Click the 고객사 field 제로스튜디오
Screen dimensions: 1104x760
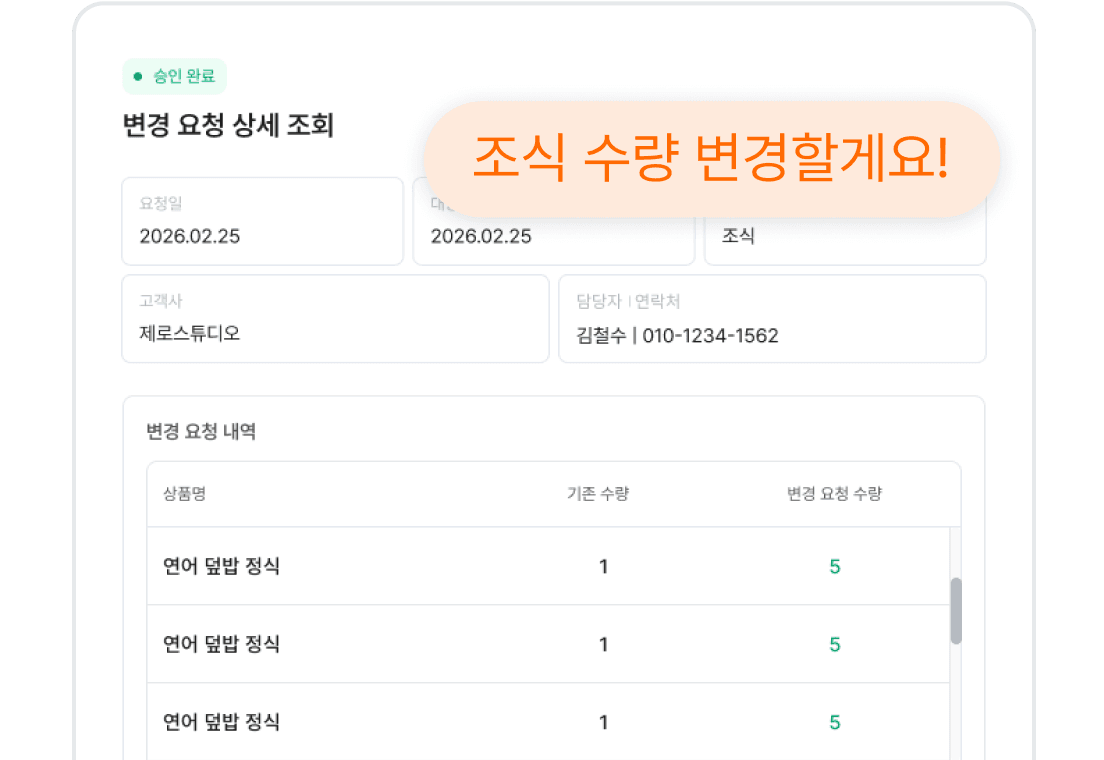click(335, 319)
